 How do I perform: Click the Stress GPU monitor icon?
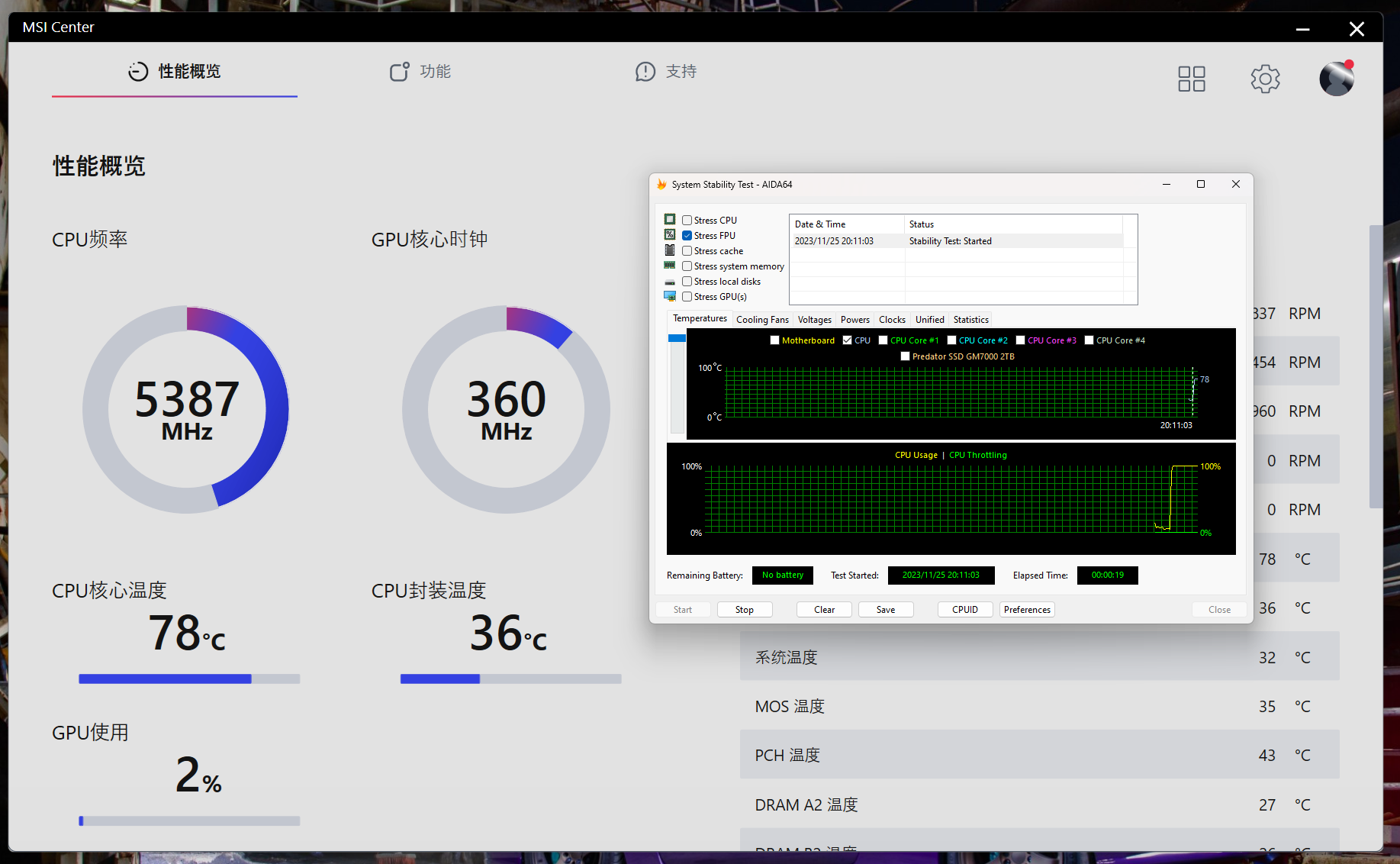coord(670,296)
